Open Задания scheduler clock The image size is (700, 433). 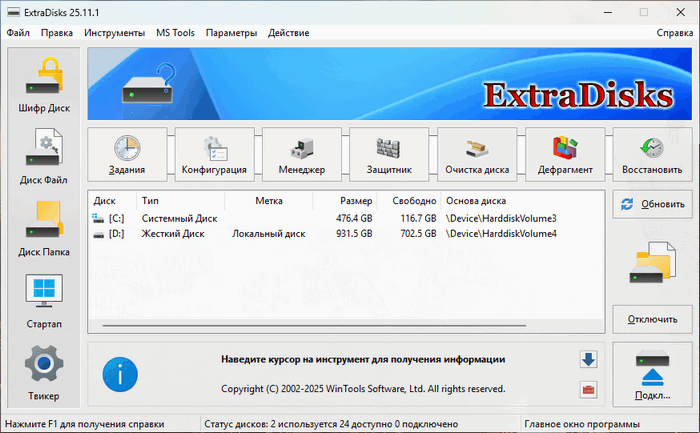point(127,154)
